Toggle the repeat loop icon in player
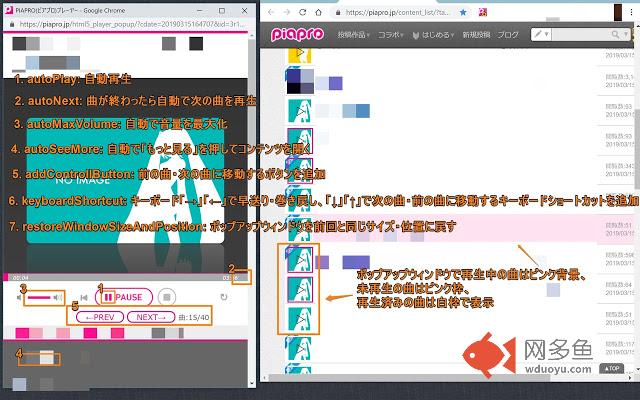640x400 pixels. 224,297
